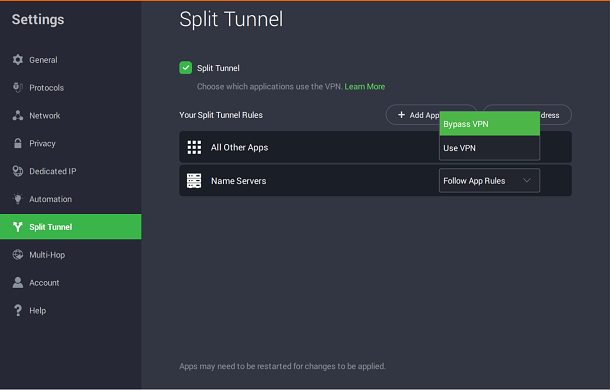Click the Help question mark icon
610x390 pixels.
(18, 310)
